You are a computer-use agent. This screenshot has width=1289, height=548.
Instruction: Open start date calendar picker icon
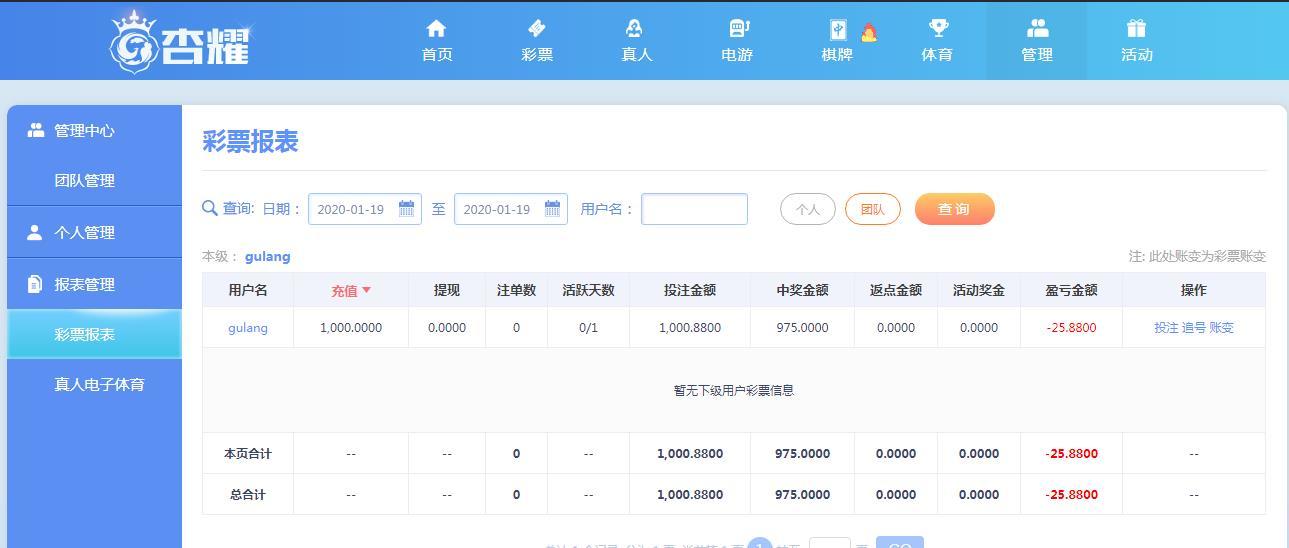[x=406, y=209]
